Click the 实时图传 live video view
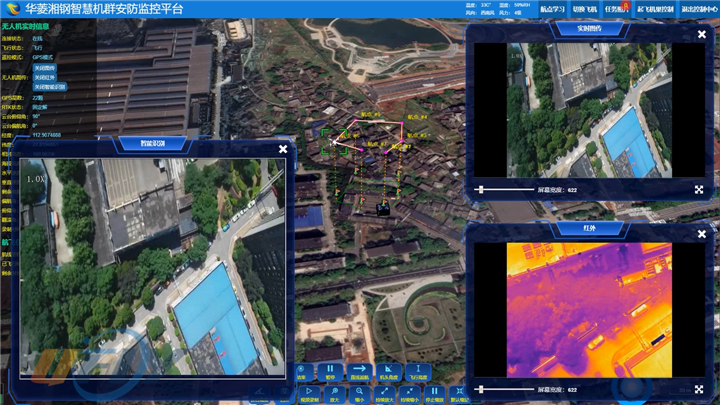This screenshot has width=720, height=405. click(x=589, y=110)
